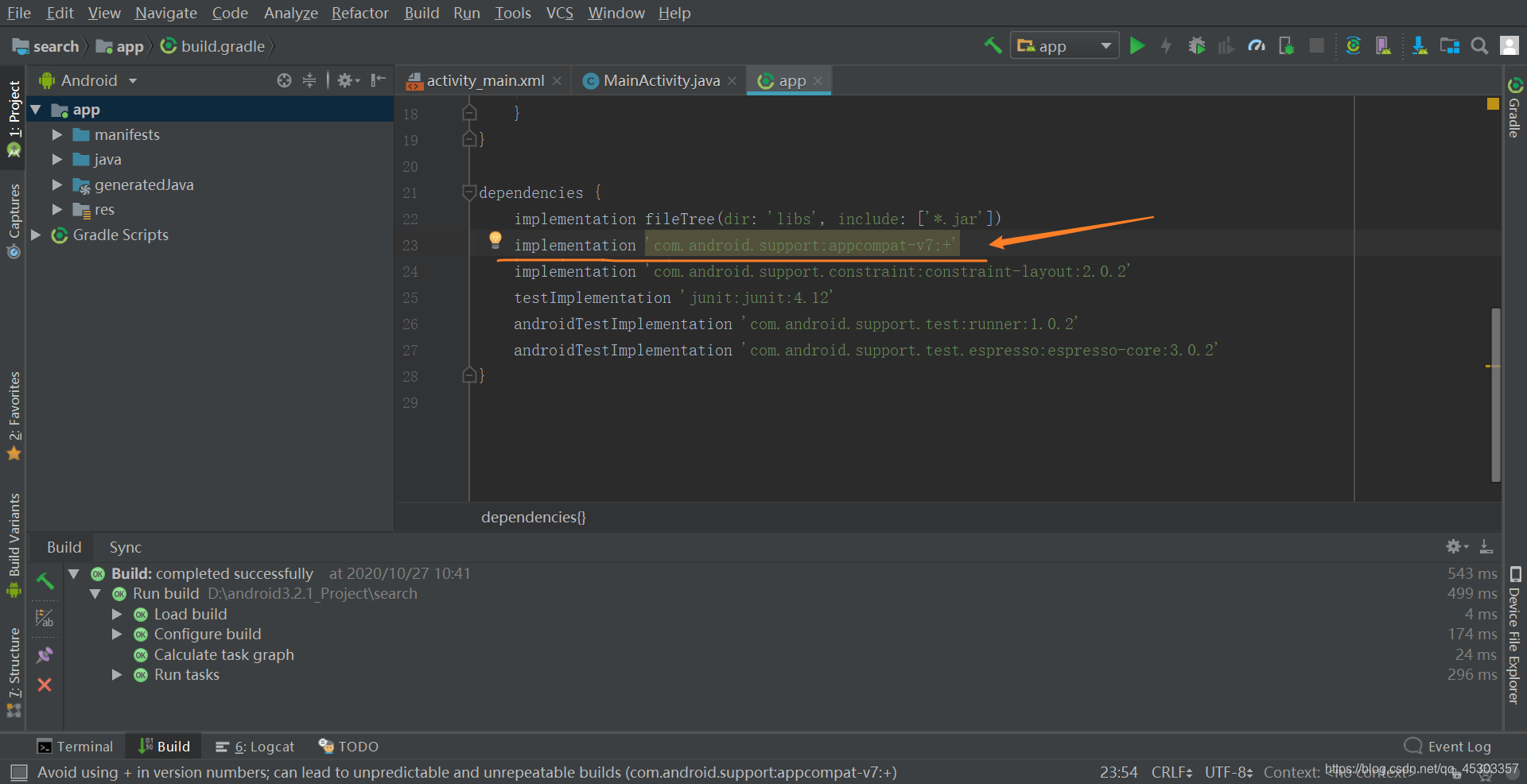Open the SDK Manager download icon

(1419, 45)
